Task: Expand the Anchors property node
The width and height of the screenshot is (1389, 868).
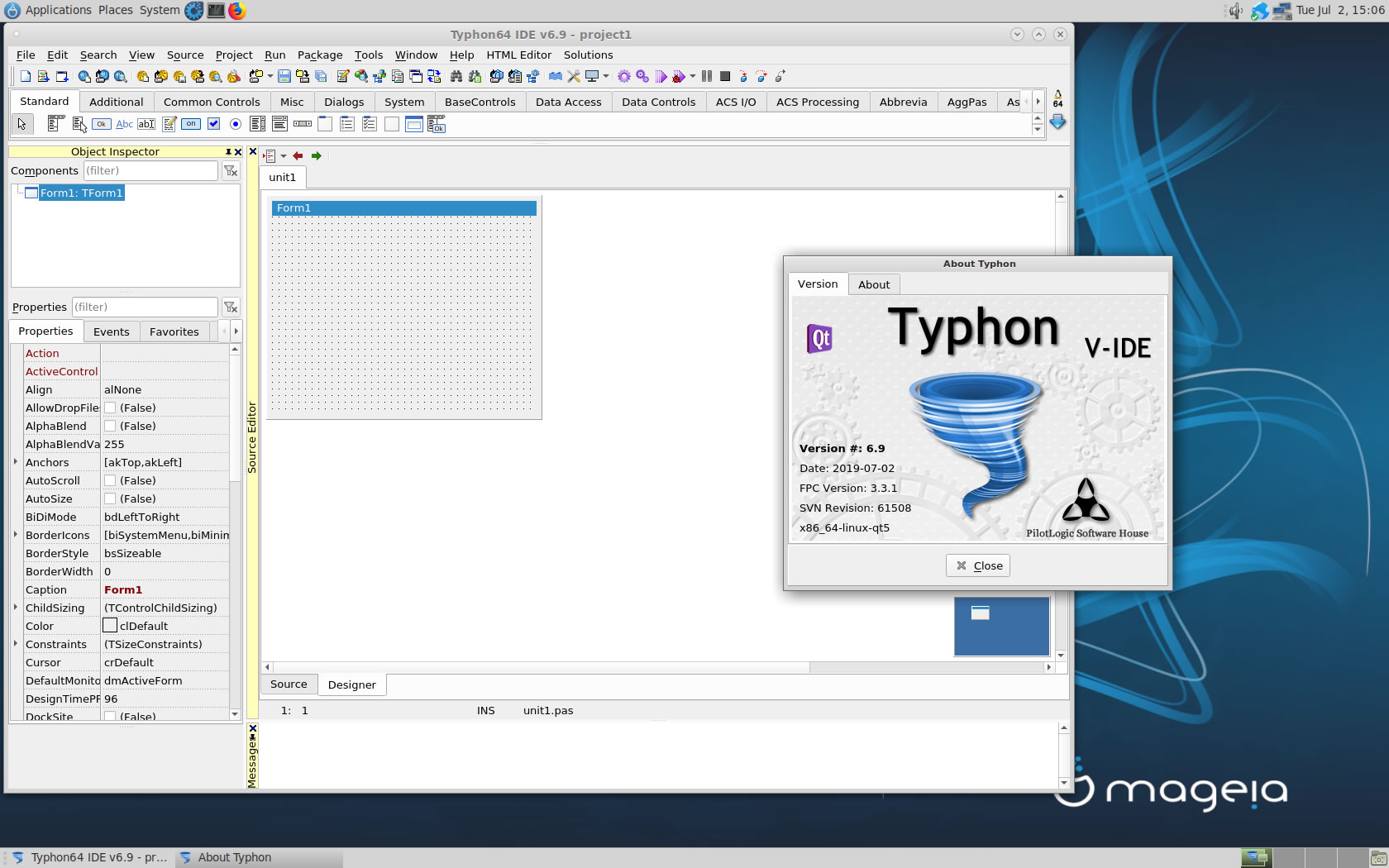Action: [16, 461]
